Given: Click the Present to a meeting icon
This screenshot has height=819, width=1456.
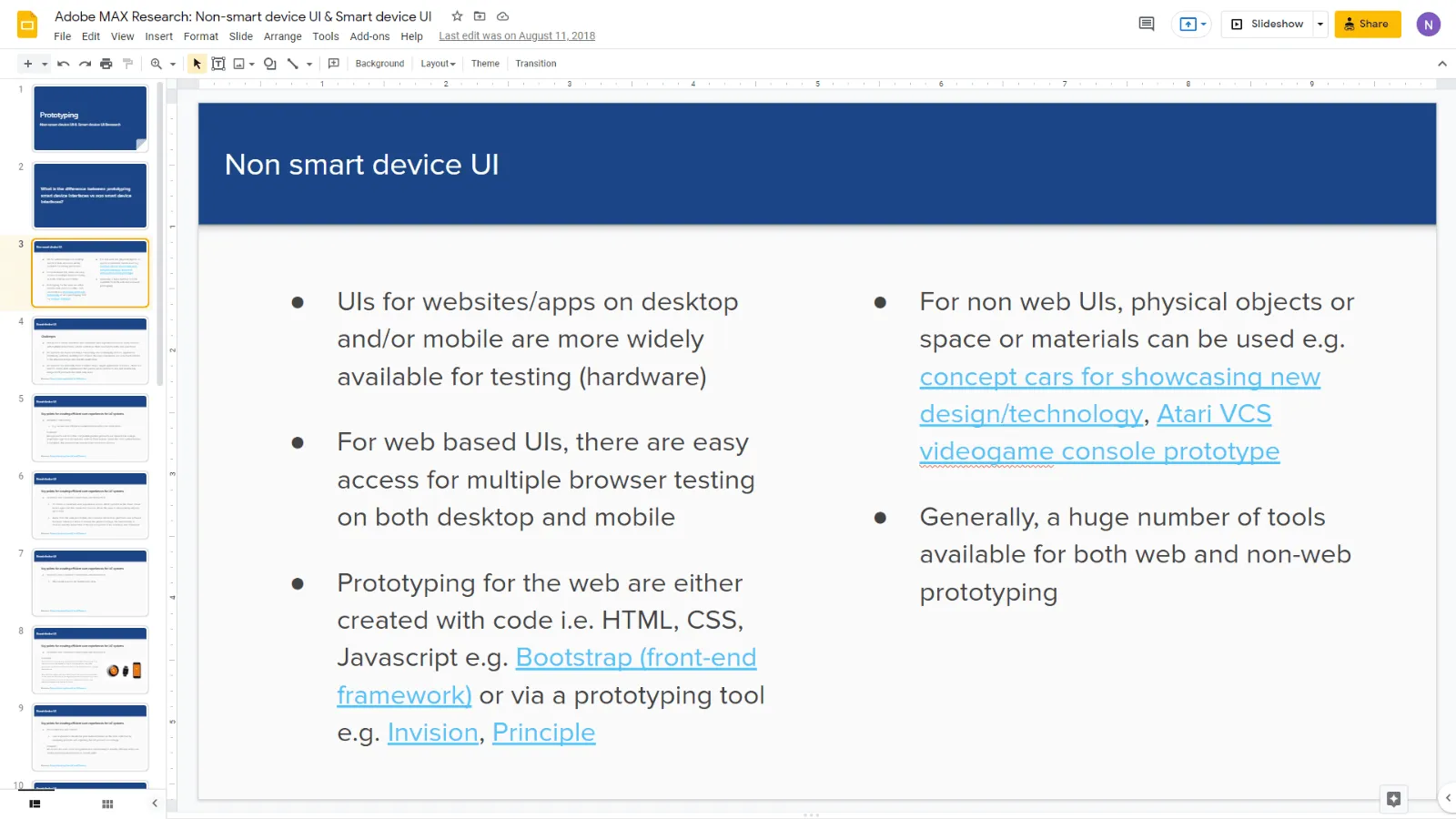Looking at the screenshot, I should pyautogui.click(x=1192, y=24).
